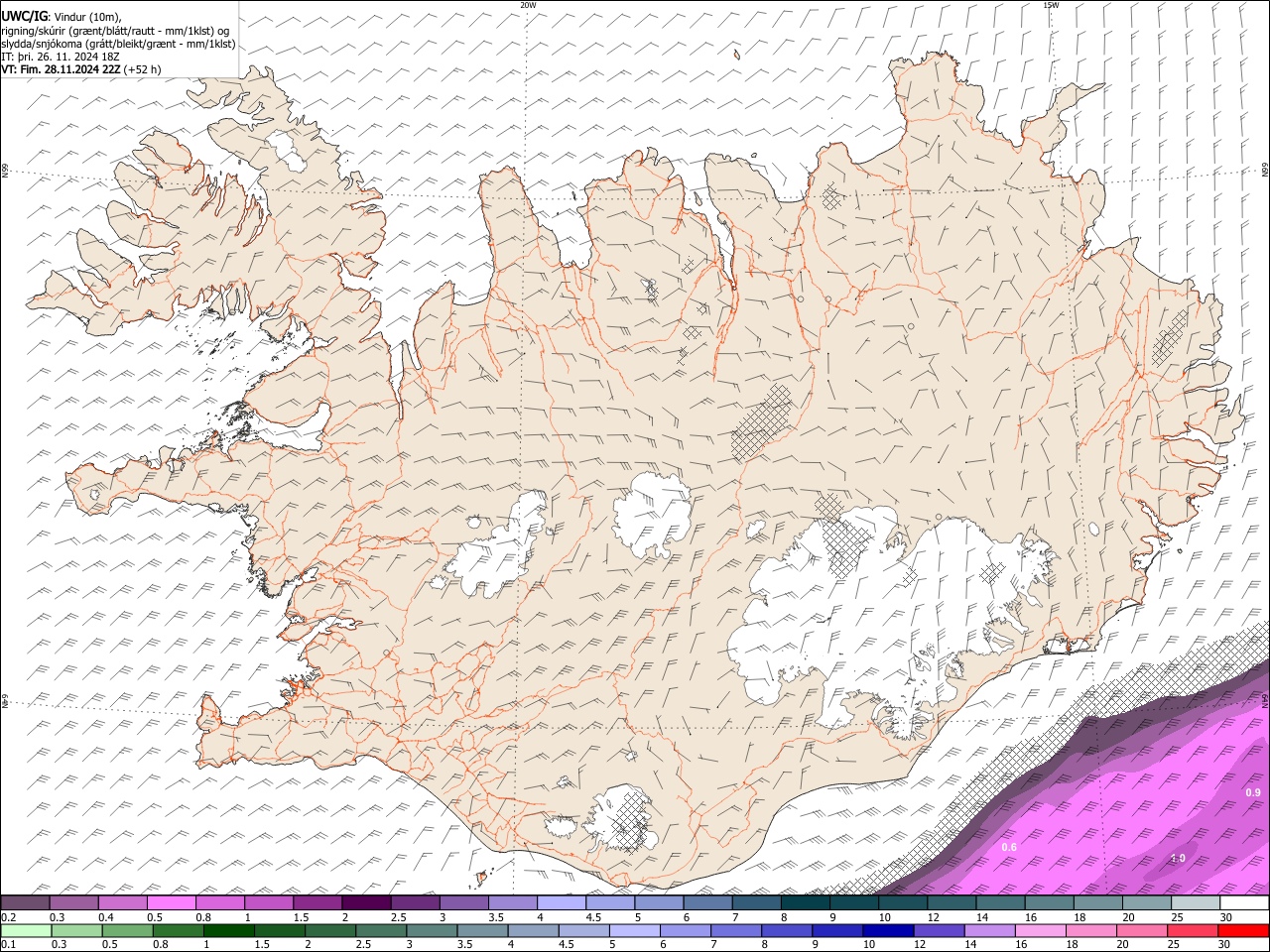The height and width of the screenshot is (952, 1270).
Task: Click the 20W longitude label at the top
Action: pyautogui.click(x=528, y=5)
